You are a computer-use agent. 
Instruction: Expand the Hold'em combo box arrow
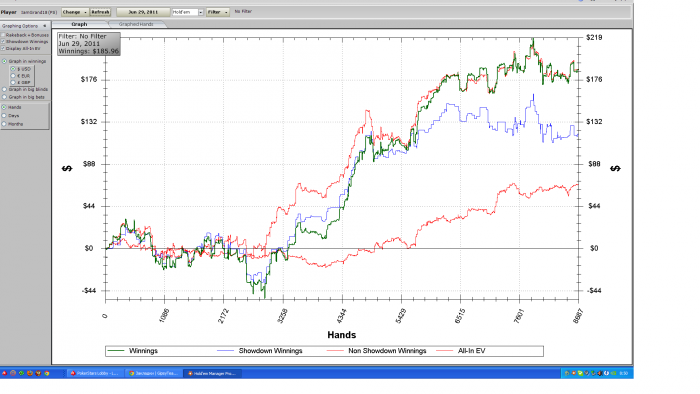(x=201, y=12)
